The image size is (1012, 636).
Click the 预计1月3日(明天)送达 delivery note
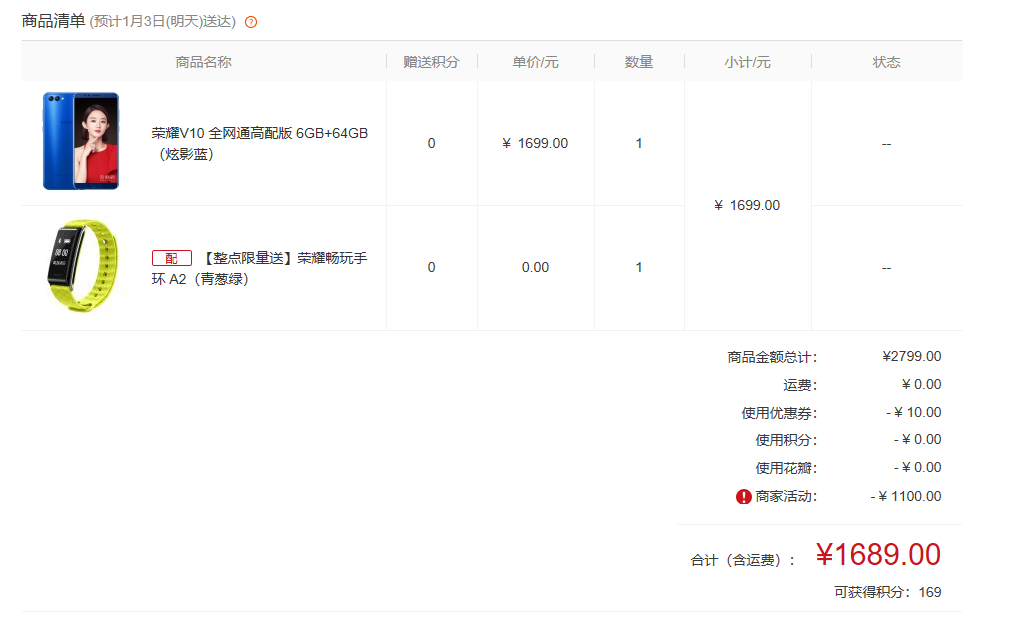[163, 22]
